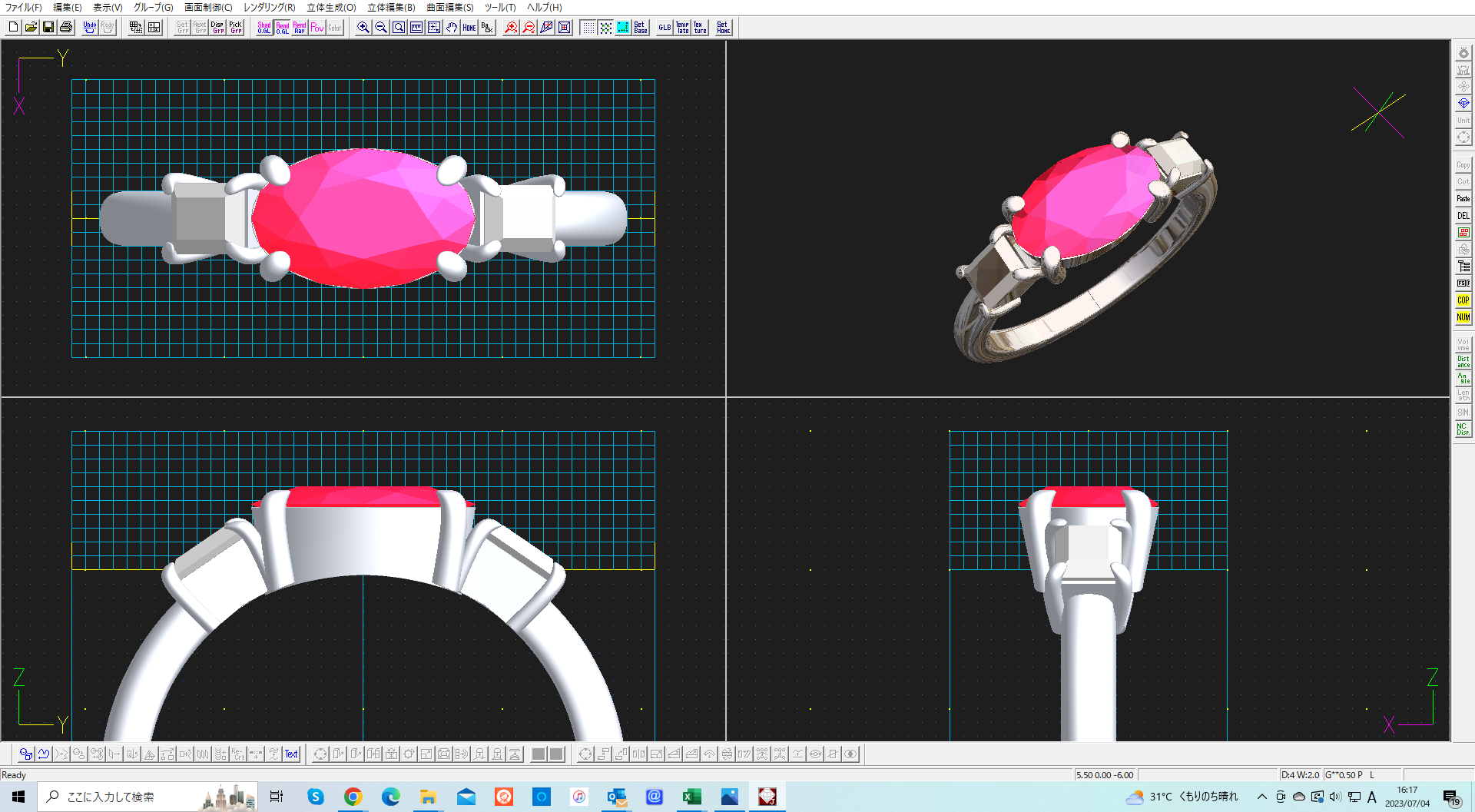Open the ファイル(F) menu
This screenshot has width=1475, height=812.
[x=24, y=8]
